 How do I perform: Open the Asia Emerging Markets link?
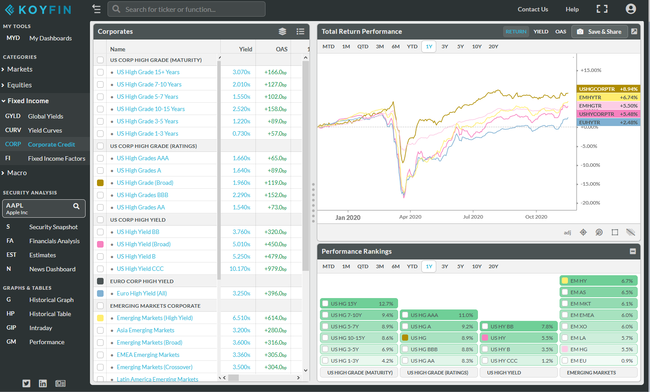[146, 330]
